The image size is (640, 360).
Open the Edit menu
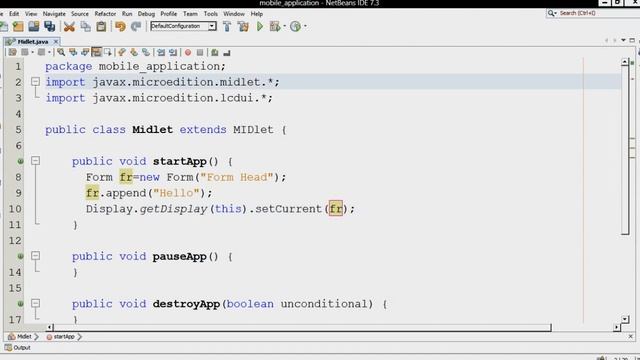[x=14, y=13]
